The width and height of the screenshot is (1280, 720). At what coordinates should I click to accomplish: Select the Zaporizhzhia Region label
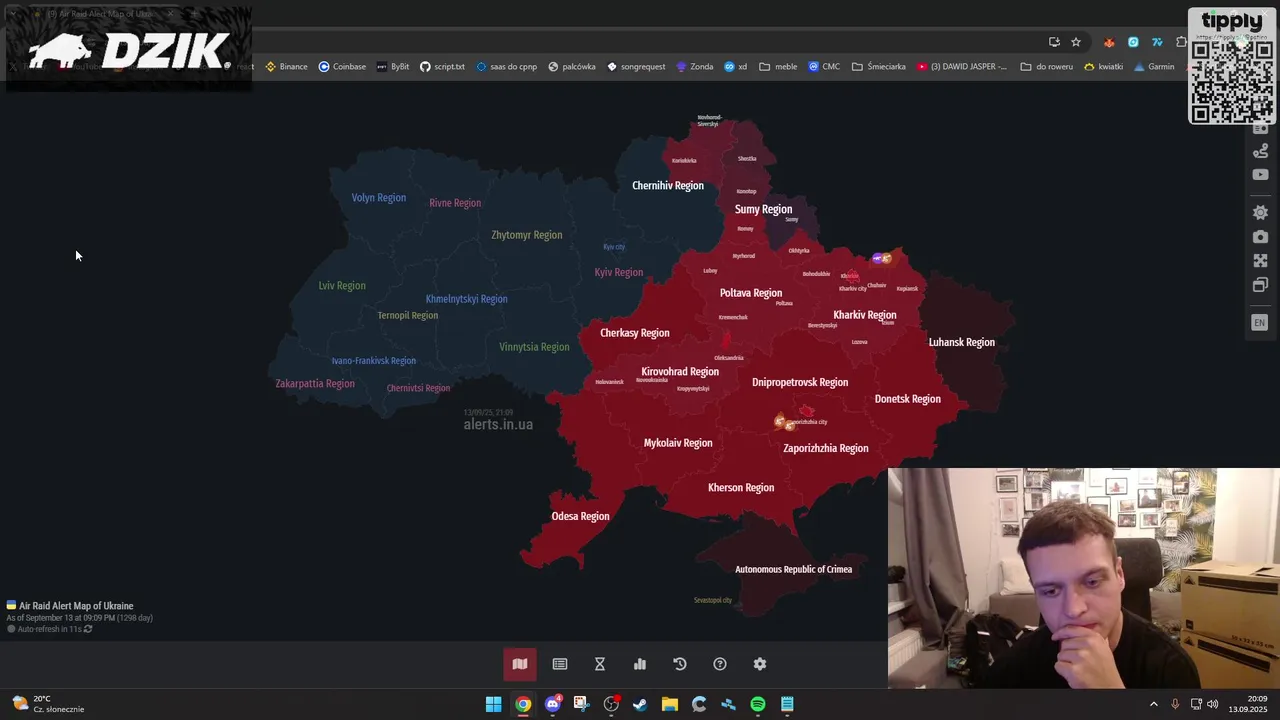tap(826, 449)
